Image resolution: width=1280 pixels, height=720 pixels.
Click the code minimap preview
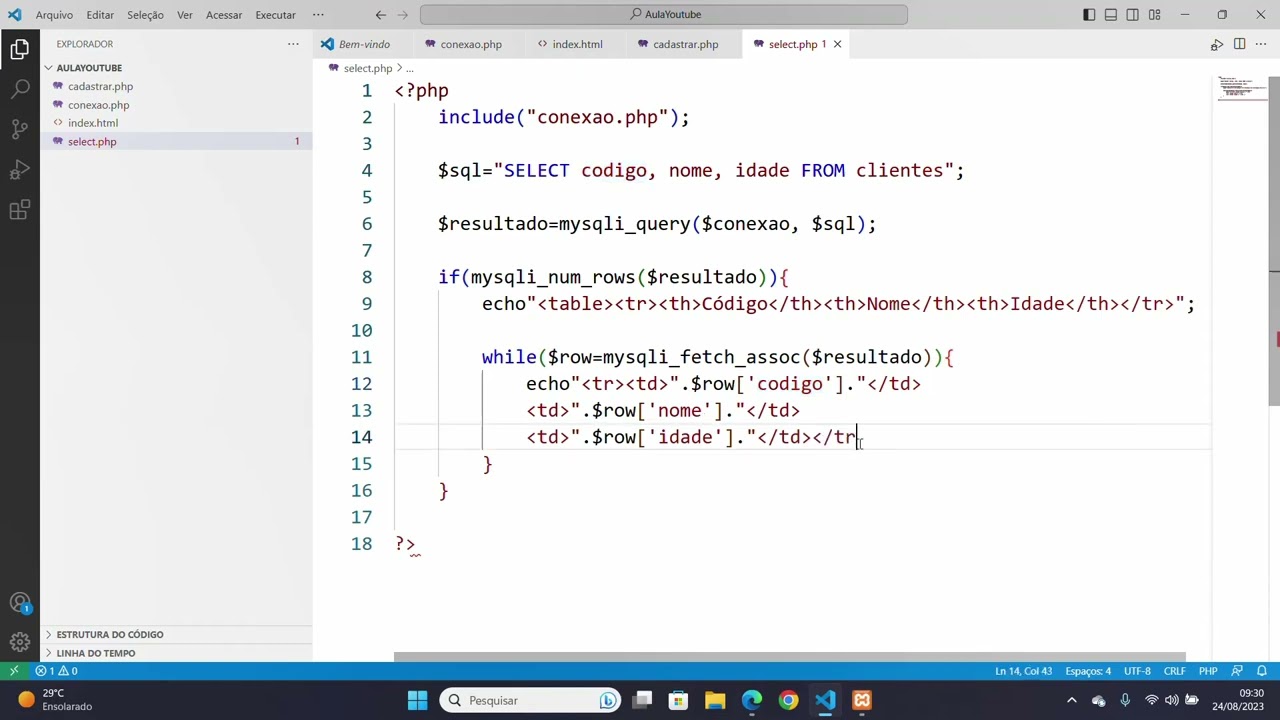[x=1240, y=88]
